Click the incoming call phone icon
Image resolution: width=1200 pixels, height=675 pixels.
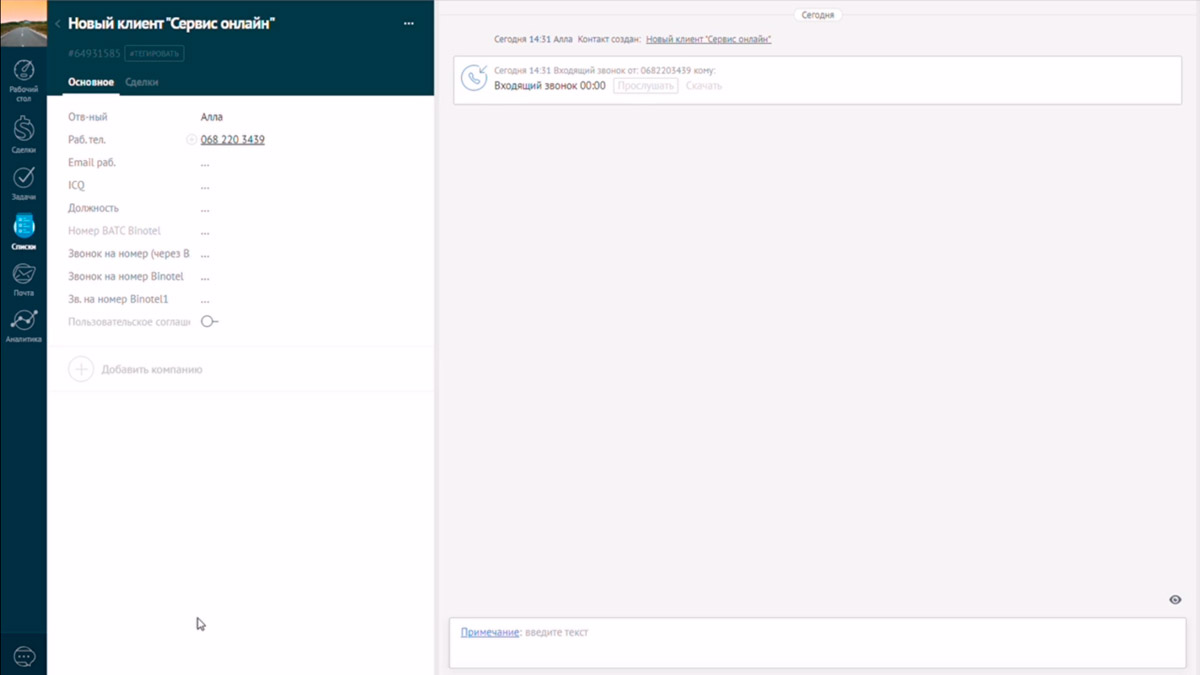[x=474, y=78]
